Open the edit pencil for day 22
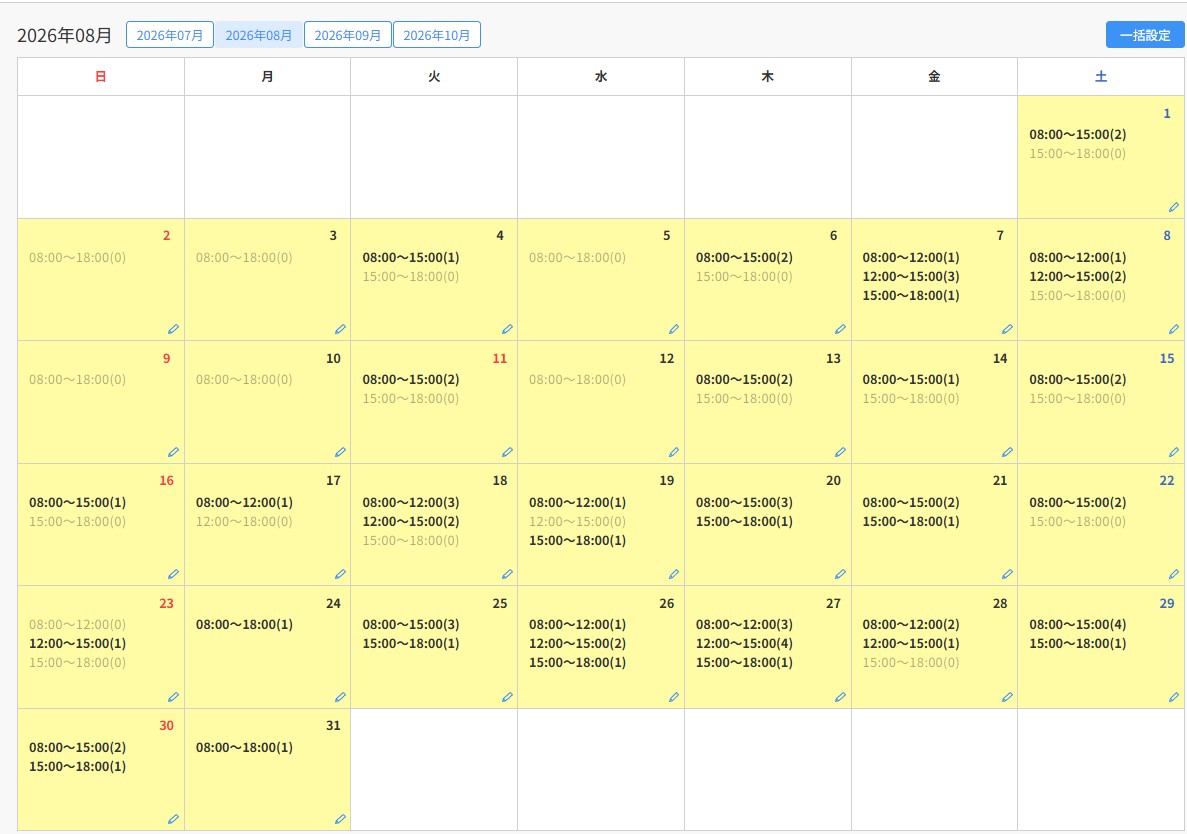This screenshot has width=1187, height=834. tap(1173, 574)
